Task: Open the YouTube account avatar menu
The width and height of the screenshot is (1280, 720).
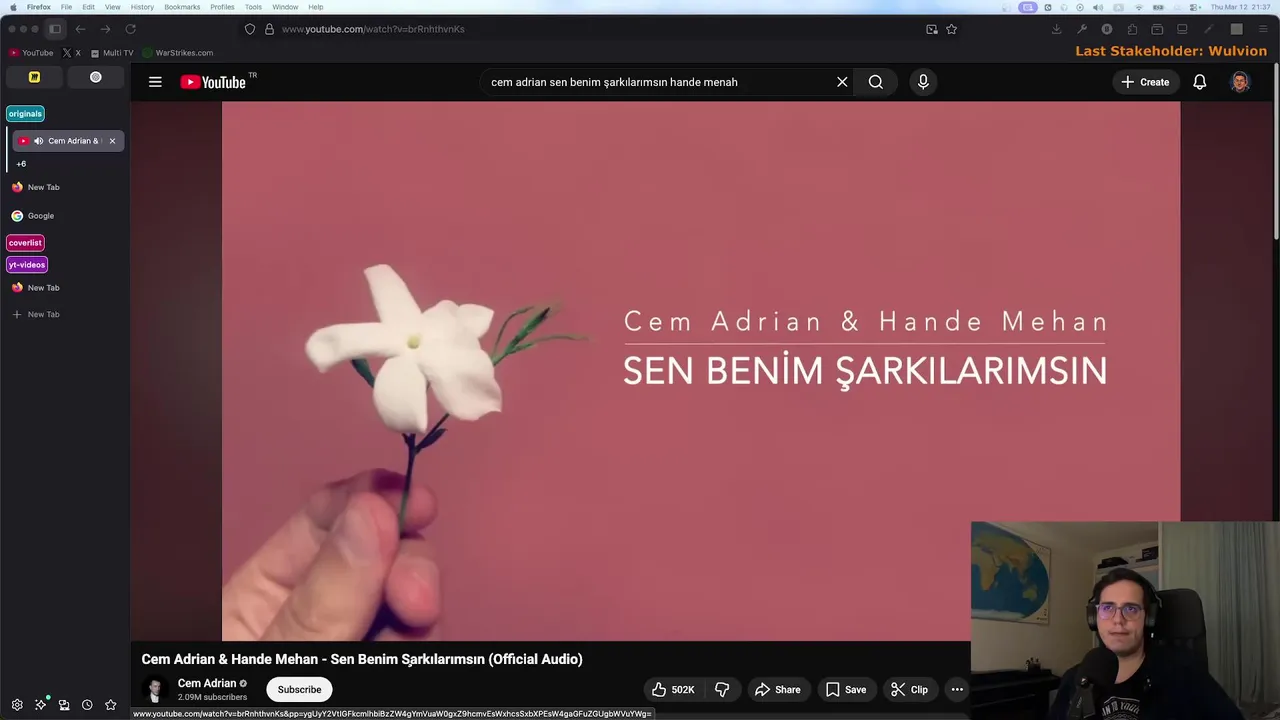Action: coord(1240,82)
